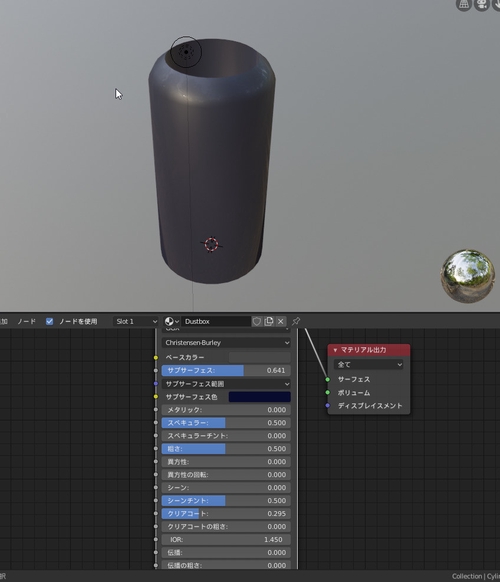
Task: Click the 異方性 0.000 slider
Action: tap(226, 462)
